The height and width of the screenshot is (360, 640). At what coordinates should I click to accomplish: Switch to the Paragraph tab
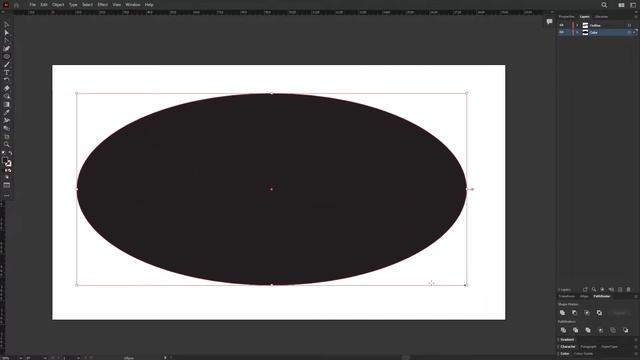click(588, 347)
